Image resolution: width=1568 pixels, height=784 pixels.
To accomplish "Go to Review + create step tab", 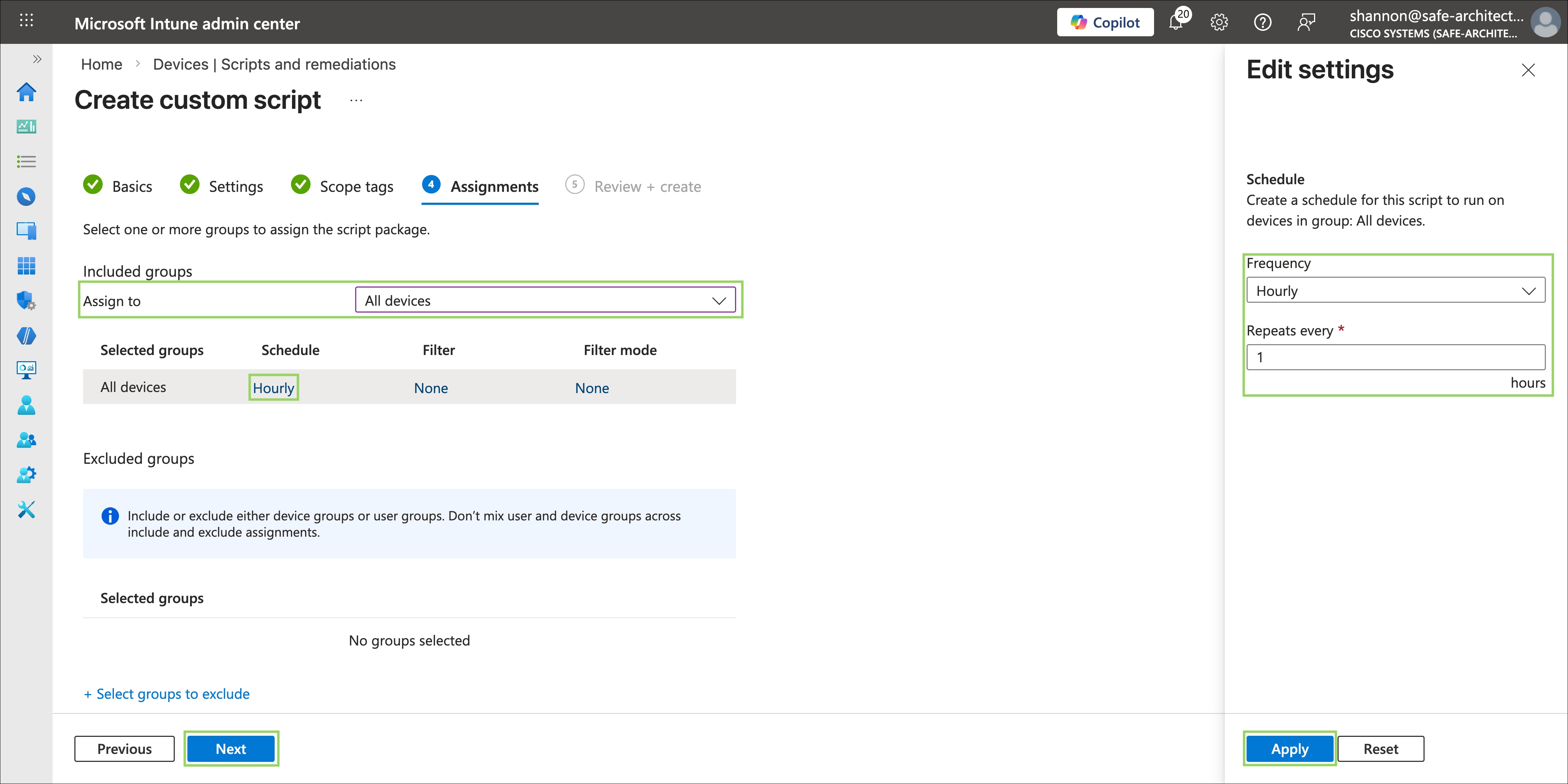I will 633,186.
